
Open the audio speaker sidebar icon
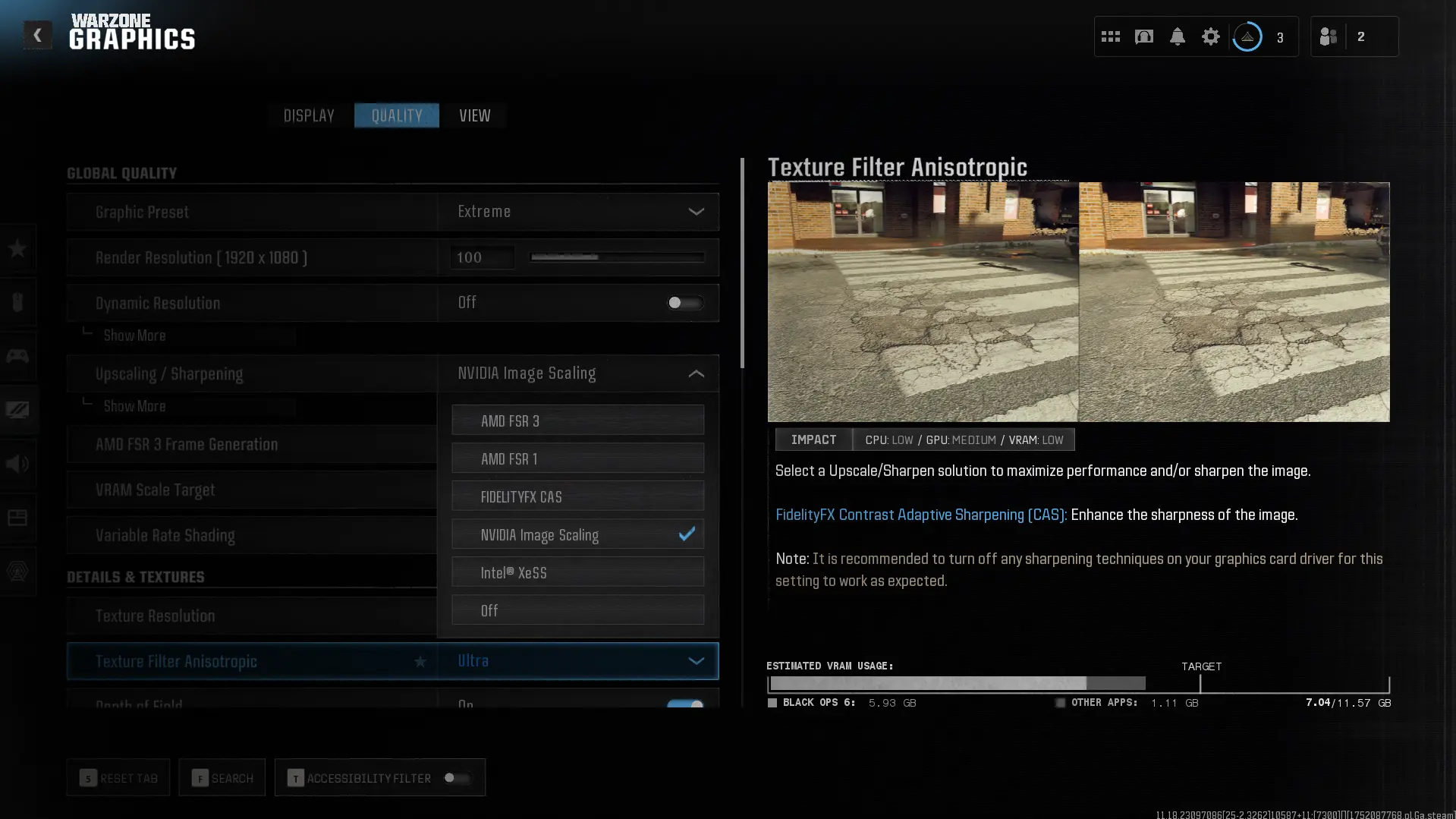tap(17, 464)
